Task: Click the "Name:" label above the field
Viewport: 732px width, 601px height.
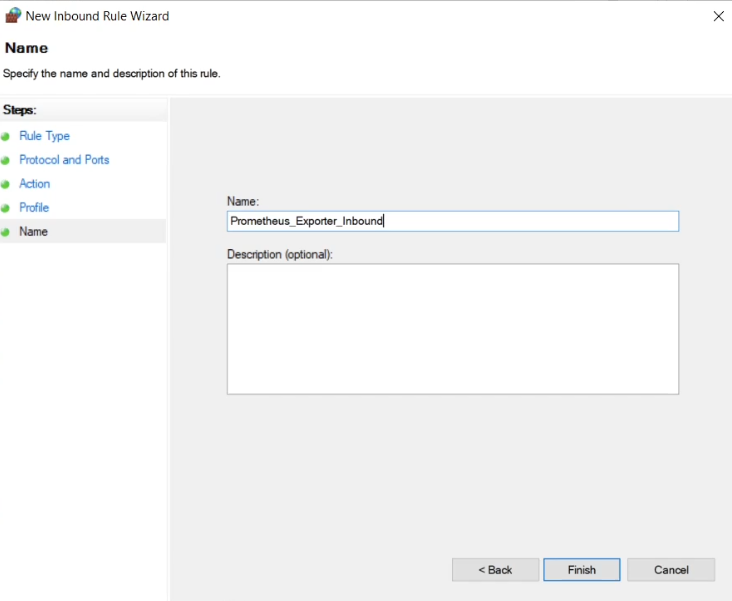Action: coord(243,202)
